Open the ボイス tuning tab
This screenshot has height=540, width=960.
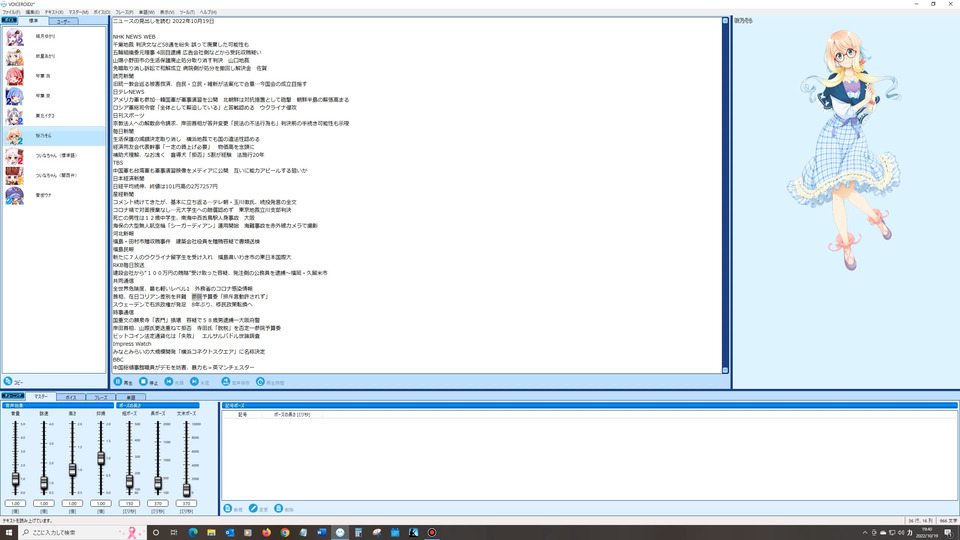[x=71, y=397]
